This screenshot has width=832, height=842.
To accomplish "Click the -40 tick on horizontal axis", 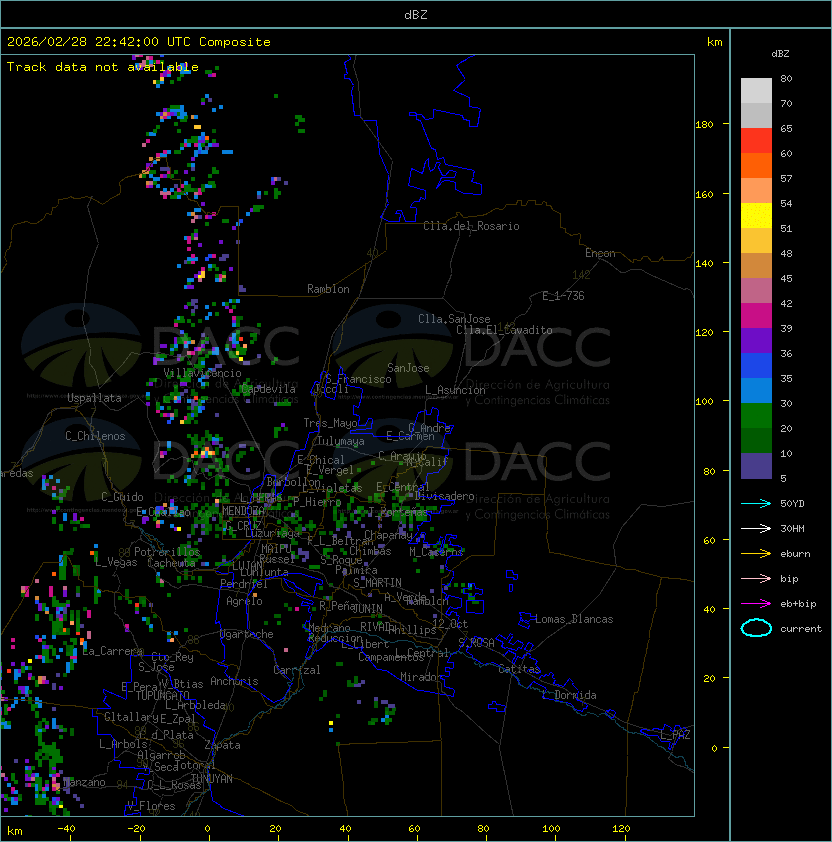I will pos(66,829).
